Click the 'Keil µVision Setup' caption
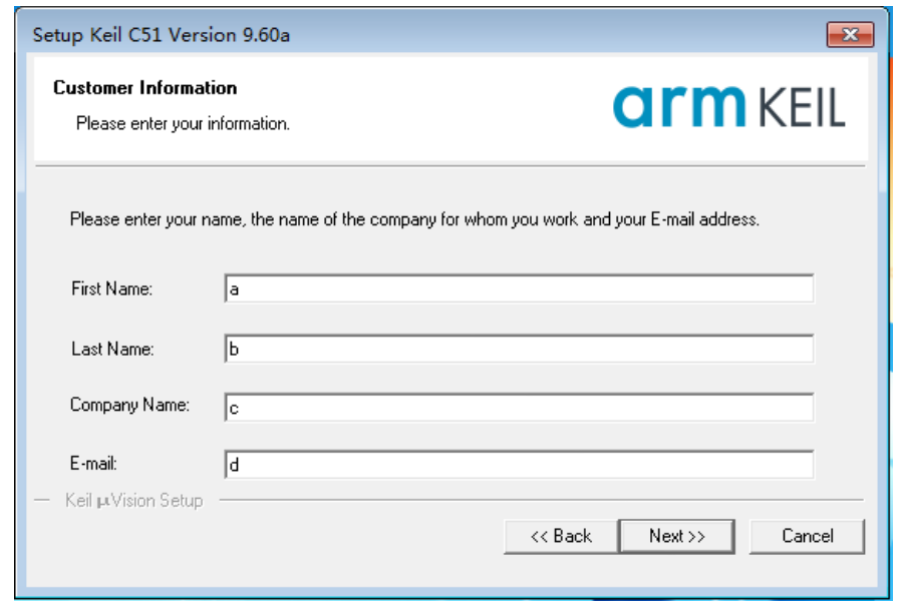This screenshot has width=905, height=609. pos(134,500)
